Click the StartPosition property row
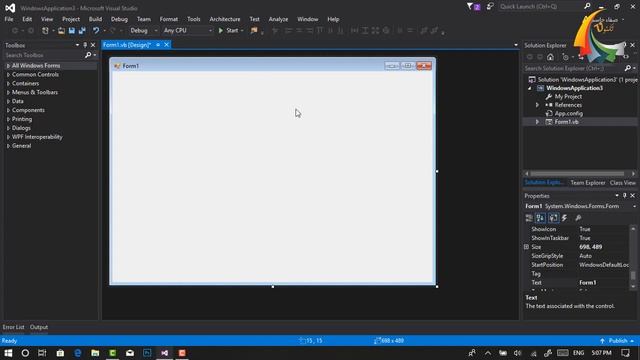640x360 pixels. [577, 265]
